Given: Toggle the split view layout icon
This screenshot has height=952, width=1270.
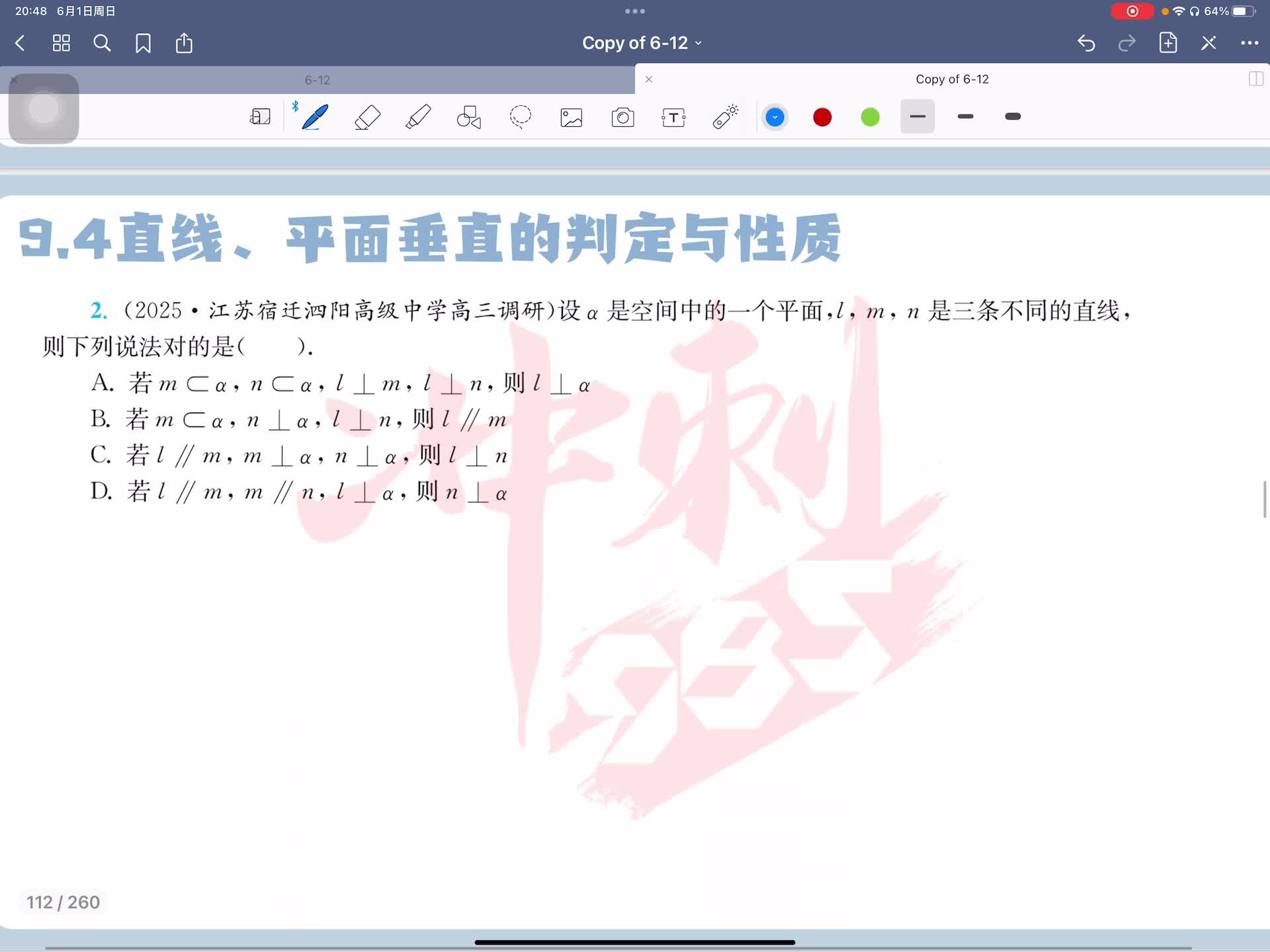Looking at the screenshot, I should pos(1255,79).
